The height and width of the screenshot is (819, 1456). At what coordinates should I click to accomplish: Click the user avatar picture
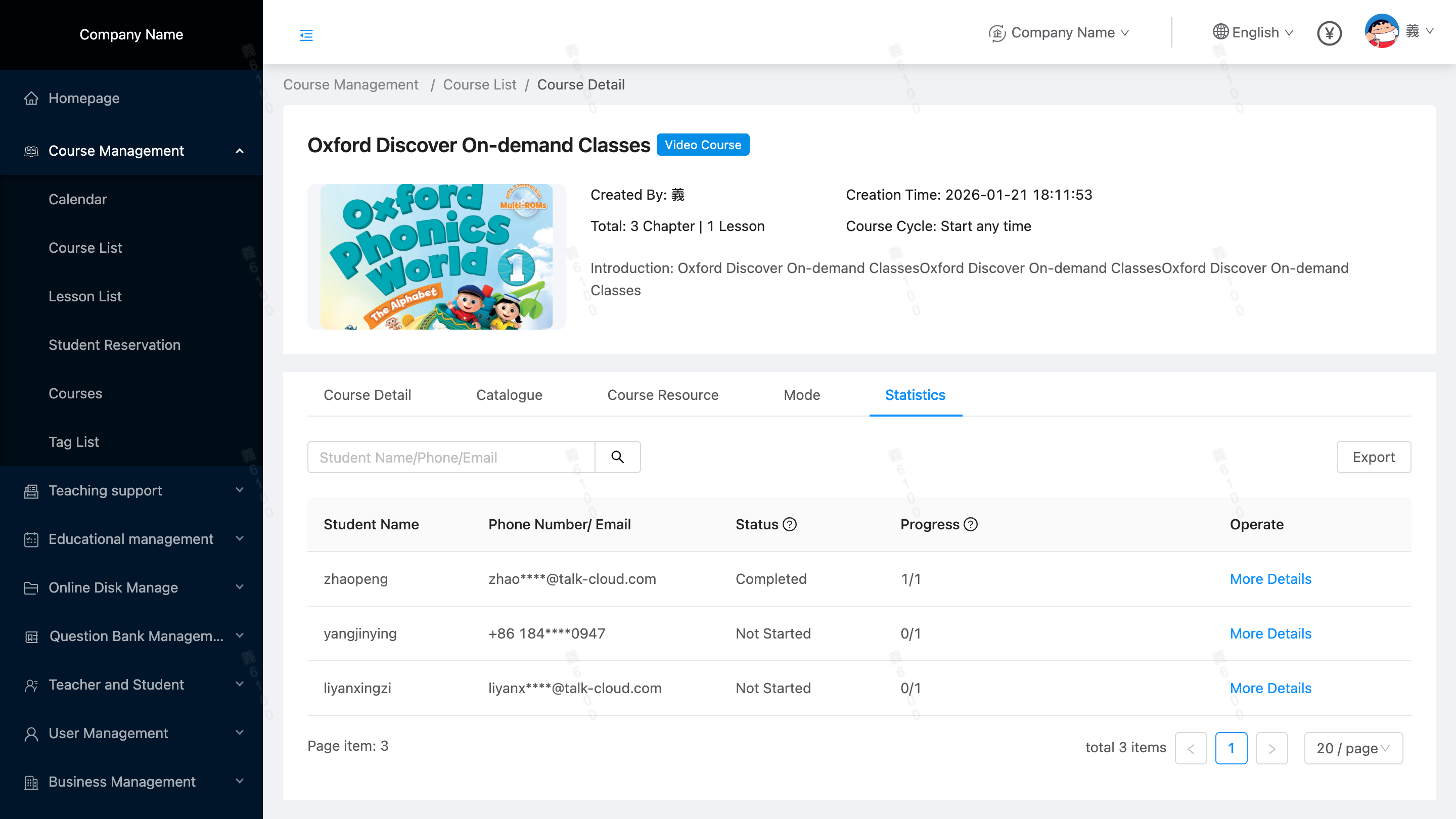(1381, 32)
